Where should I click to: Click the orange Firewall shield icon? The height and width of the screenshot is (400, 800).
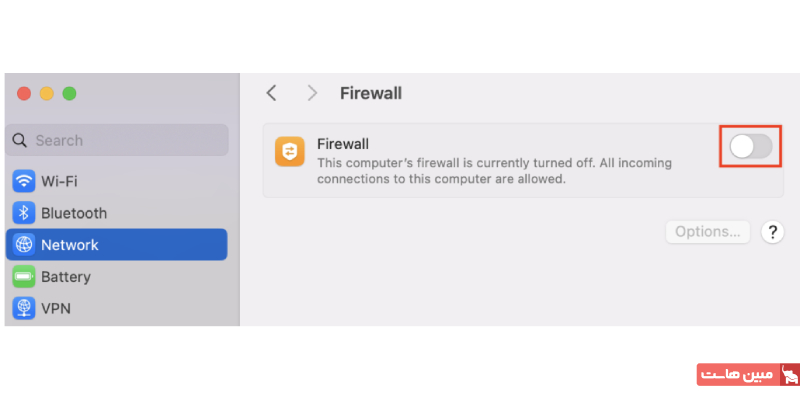[290, 152]
